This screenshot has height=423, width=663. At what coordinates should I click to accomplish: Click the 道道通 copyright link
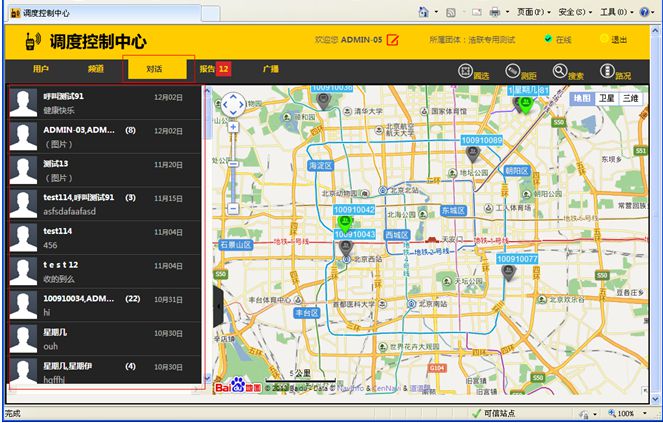419,388
